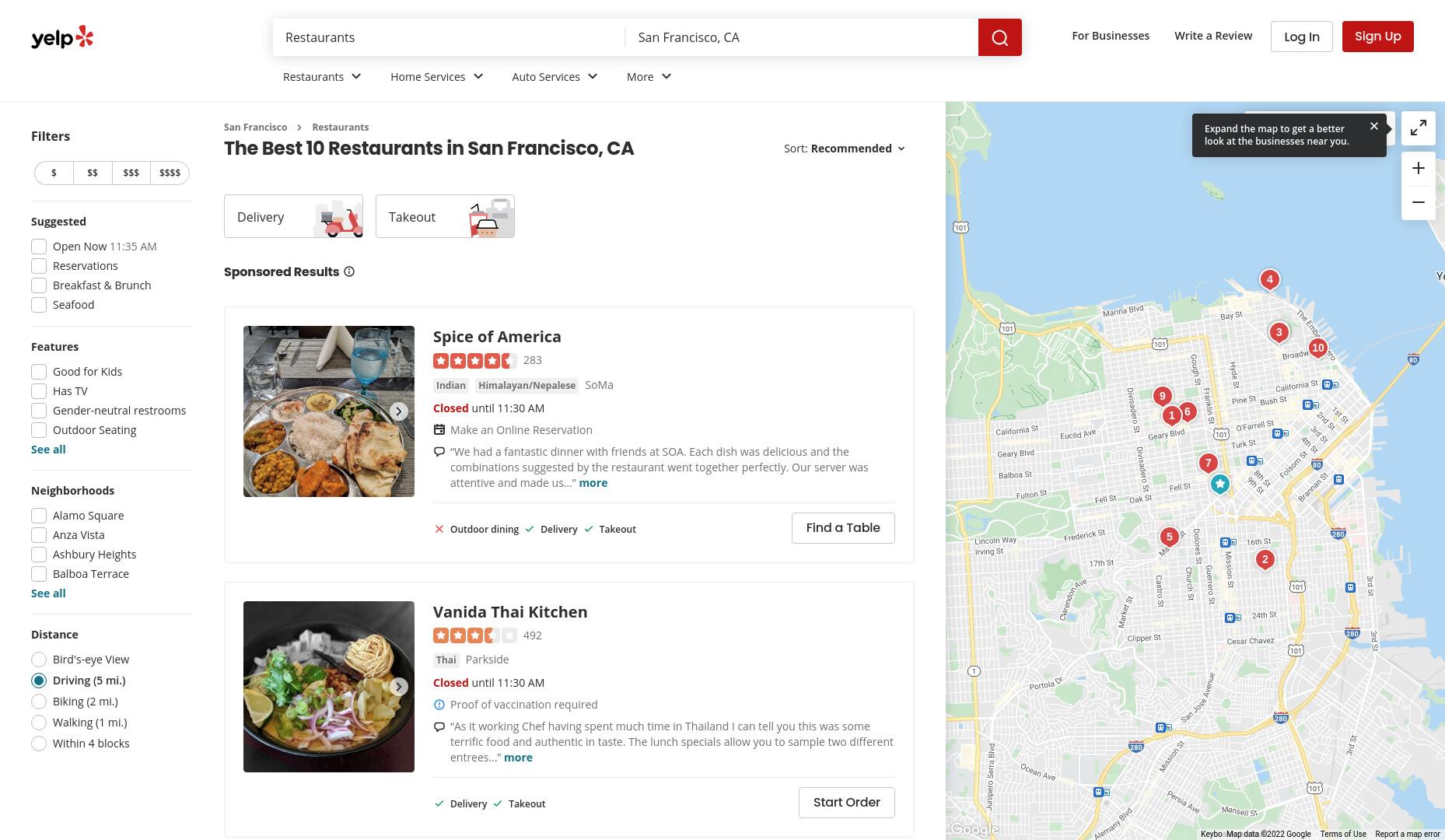Show next photo for Spice of America
1445x840 pixels.
(398, 411)
